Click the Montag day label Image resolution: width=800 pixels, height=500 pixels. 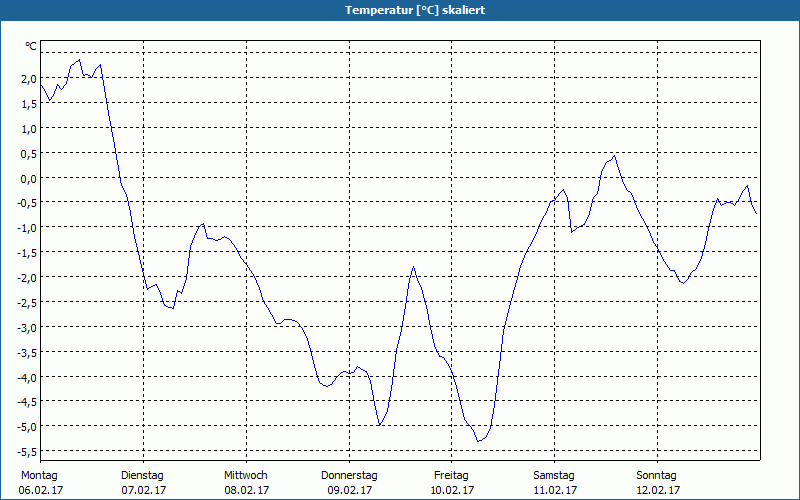coord(39,476)
